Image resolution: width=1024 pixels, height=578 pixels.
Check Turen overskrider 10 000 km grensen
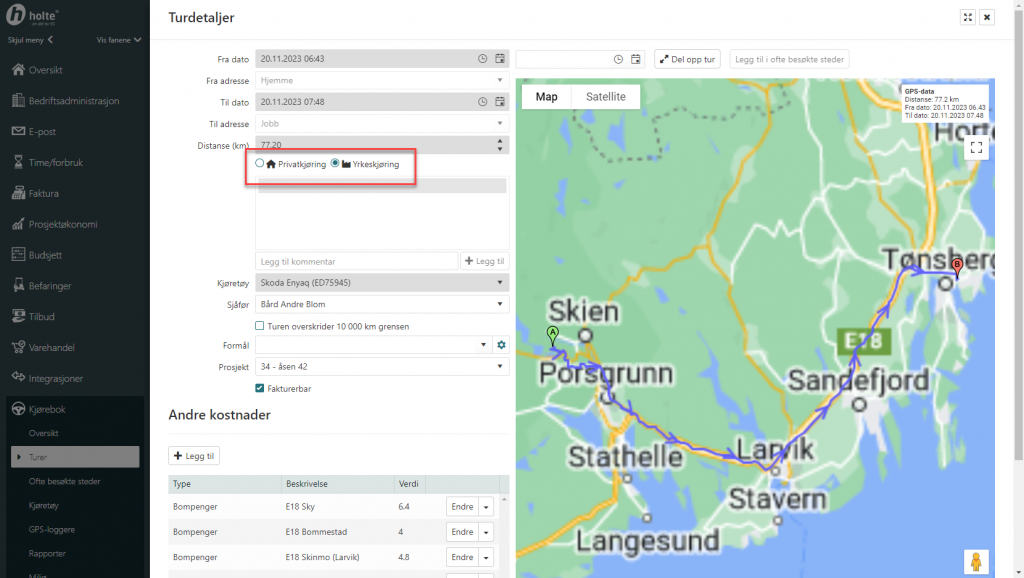coord(260,326)
